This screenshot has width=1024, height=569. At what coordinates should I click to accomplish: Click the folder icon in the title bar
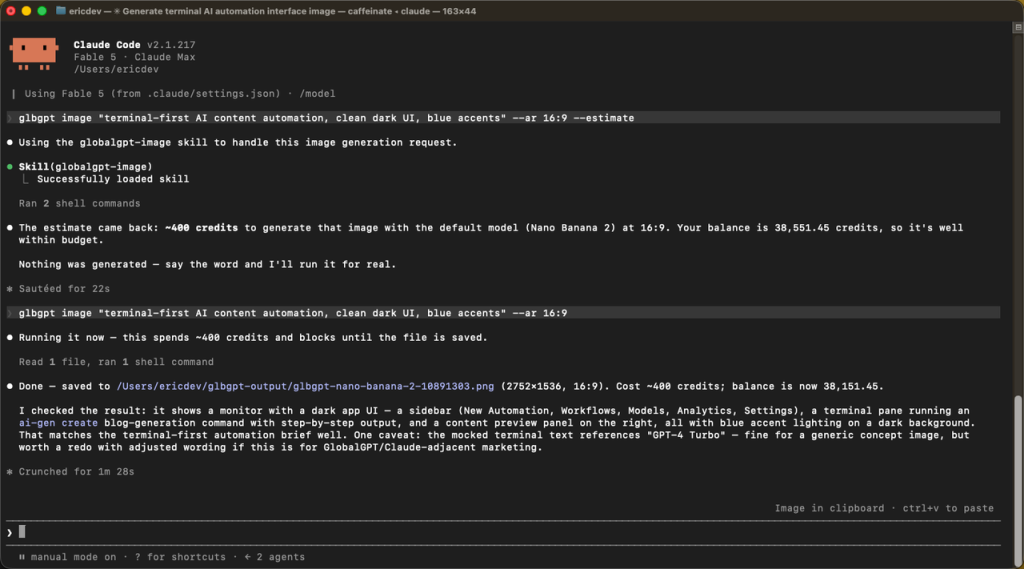click(61, 11)
